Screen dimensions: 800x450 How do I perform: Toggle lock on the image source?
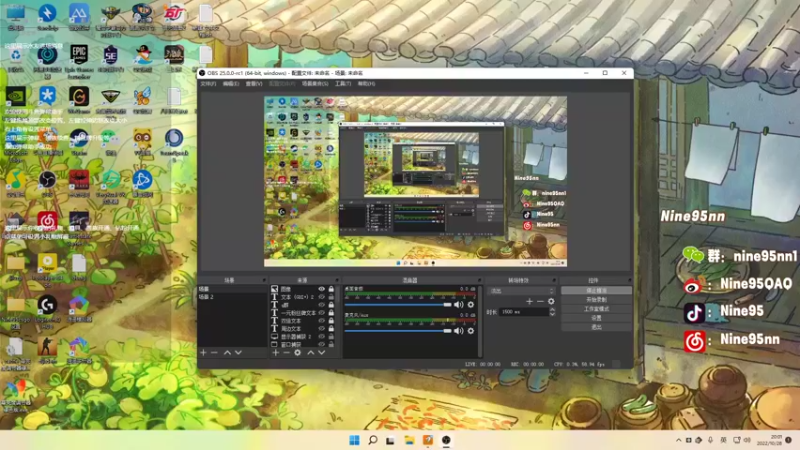331,289
